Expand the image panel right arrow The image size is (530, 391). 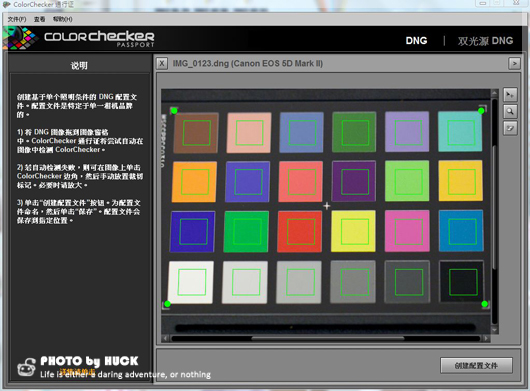514,63
